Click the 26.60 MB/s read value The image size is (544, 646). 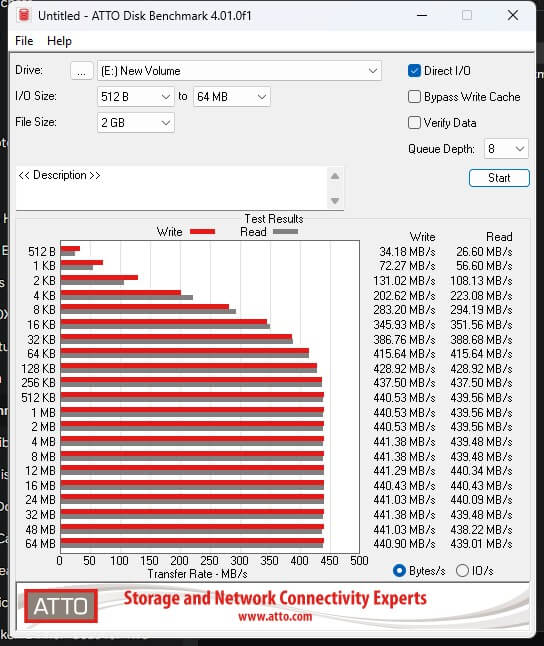484,252
